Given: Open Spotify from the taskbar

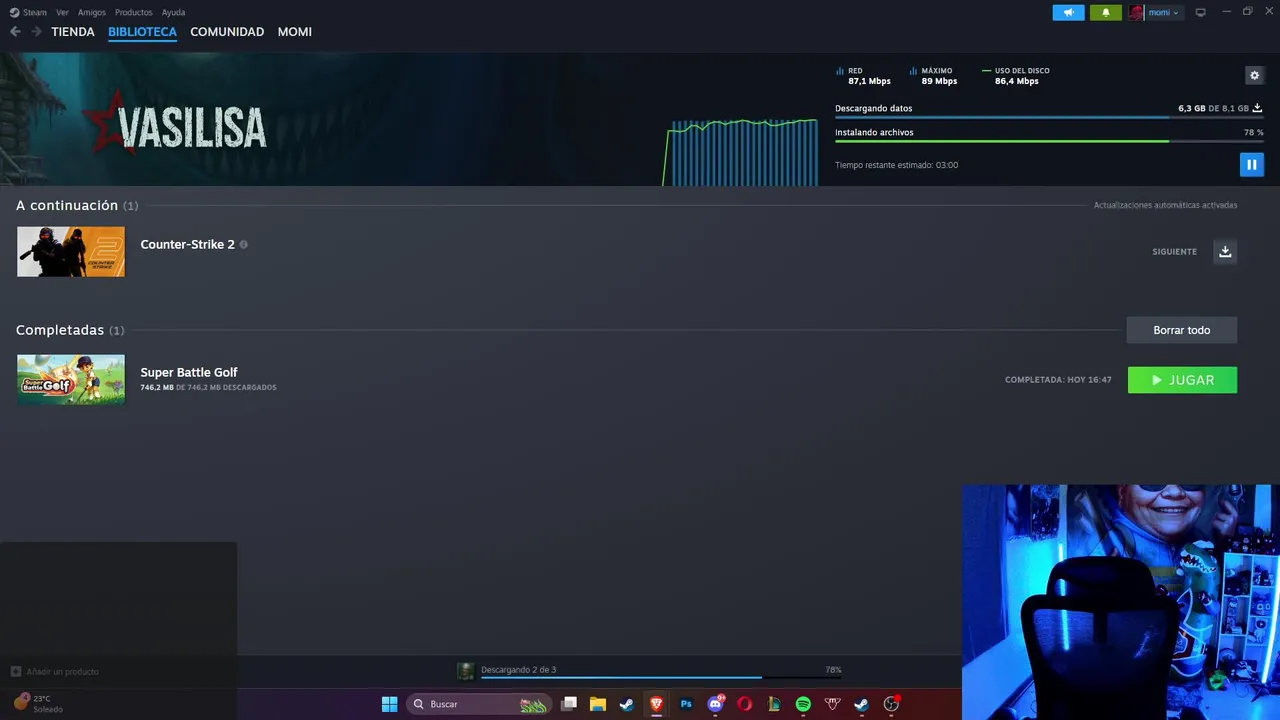Looking at the screenshot, I should click(803, 704).
